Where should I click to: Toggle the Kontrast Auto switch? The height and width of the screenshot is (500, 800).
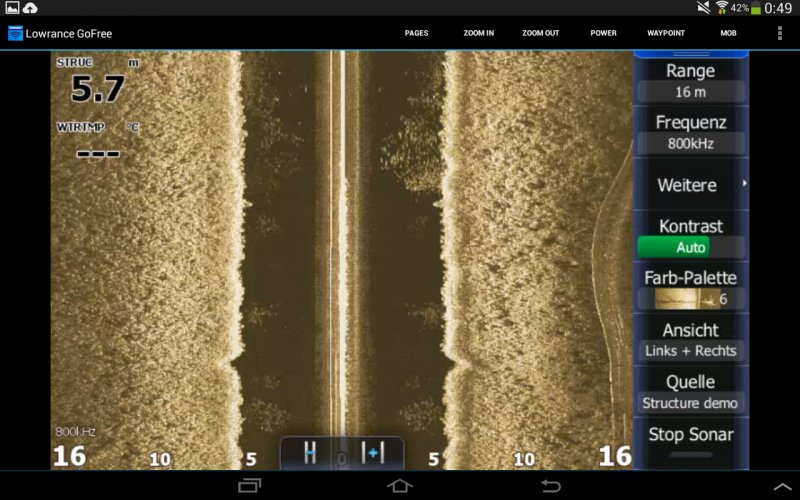coord(690,247)
